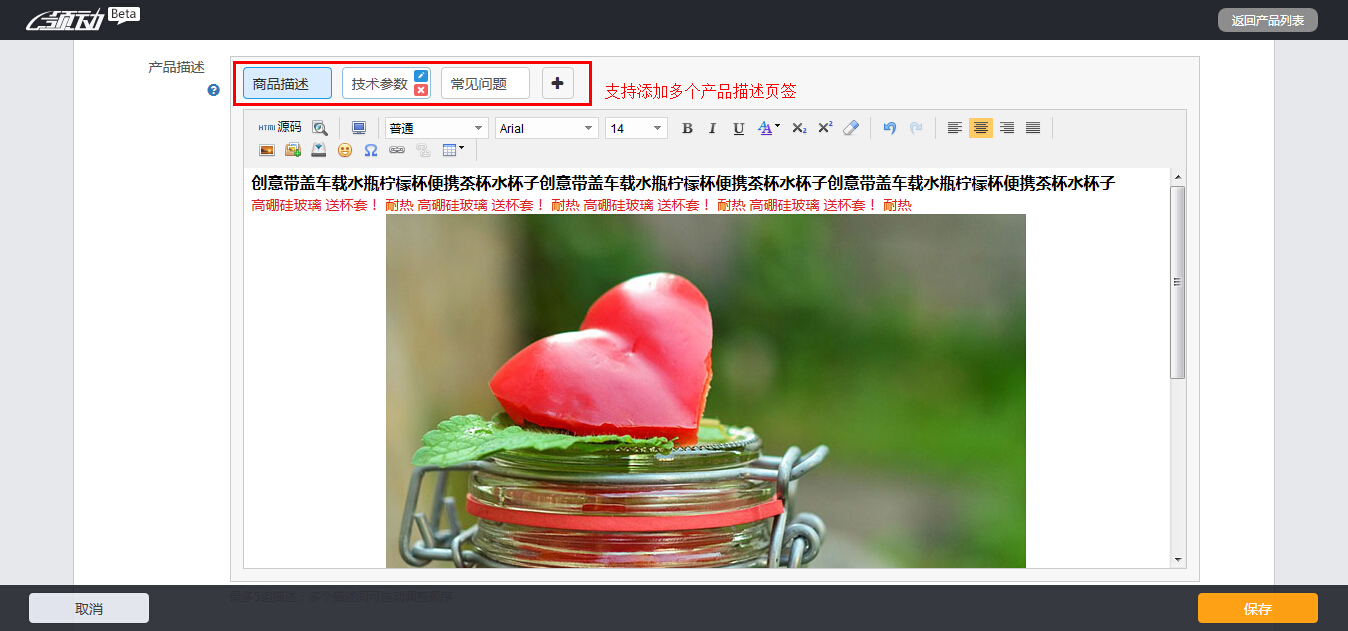
Task: Select the 商品描述 tab
Action: coord(286,84)
